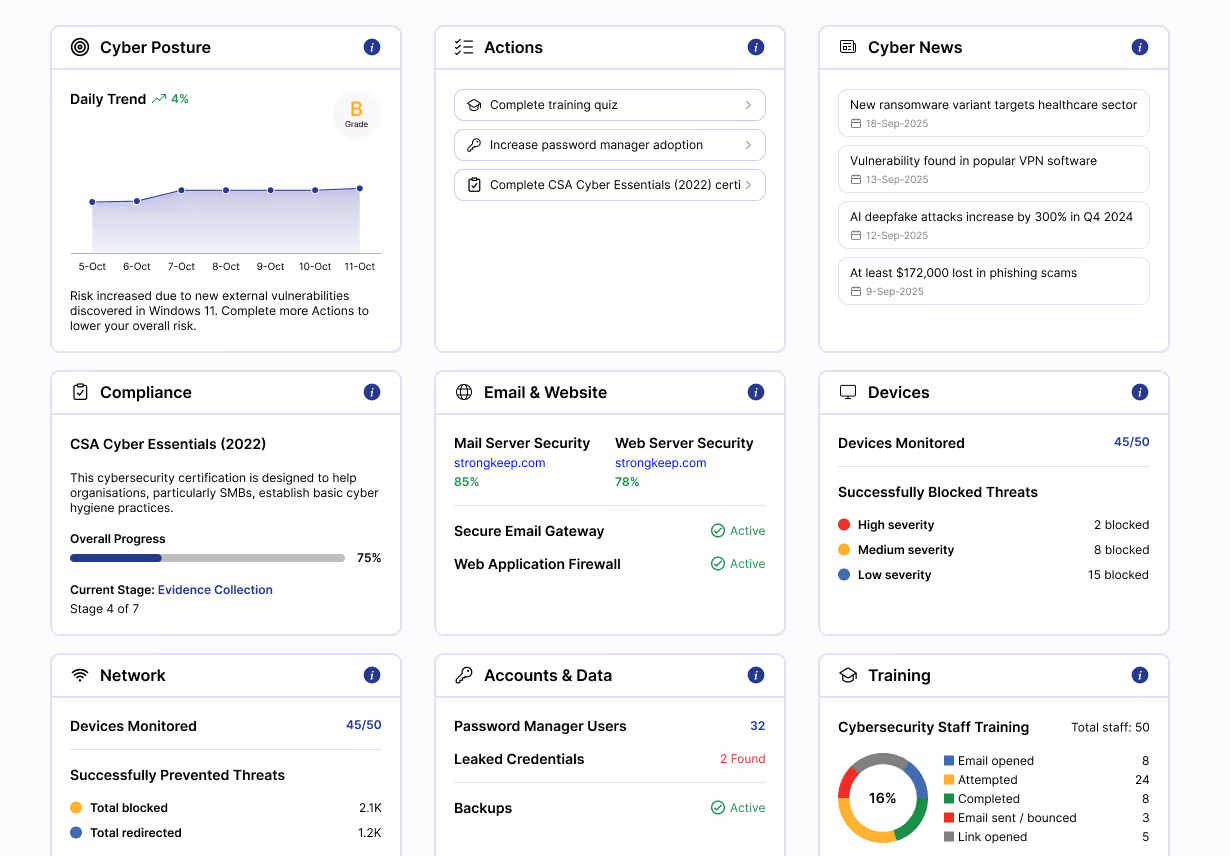Toggle the Secure Email Gateway Active status
This screenshot has height=856, width=1230.
(x=738, y=531)
